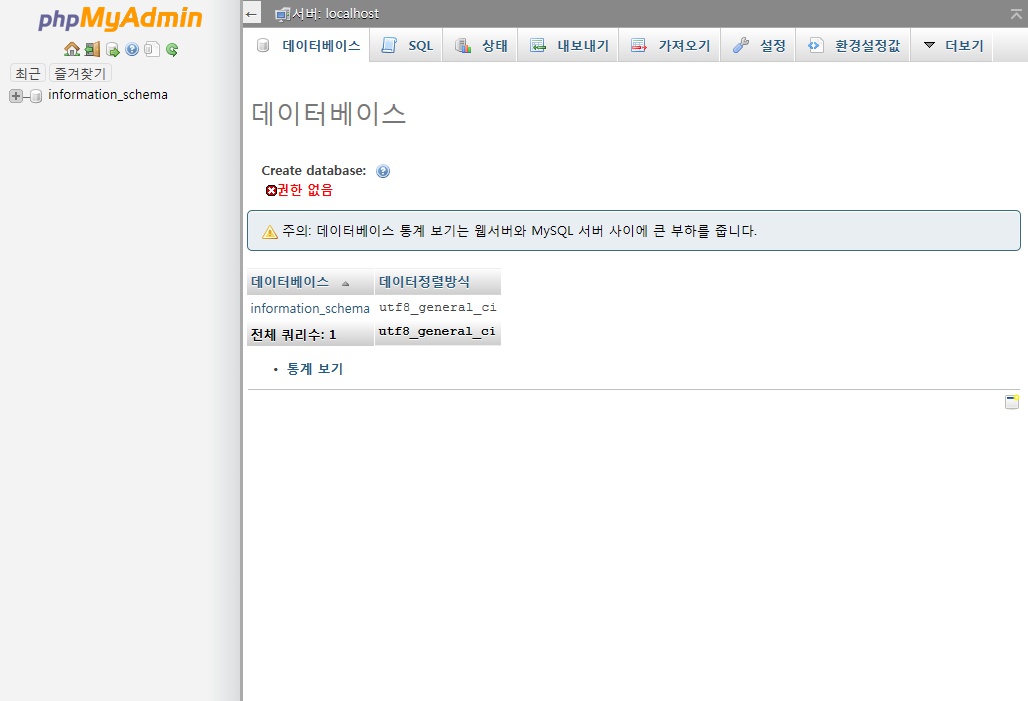This screenshot has height=701, width=1028.
Task: Click the import tab icon
Action: [639, 45]
